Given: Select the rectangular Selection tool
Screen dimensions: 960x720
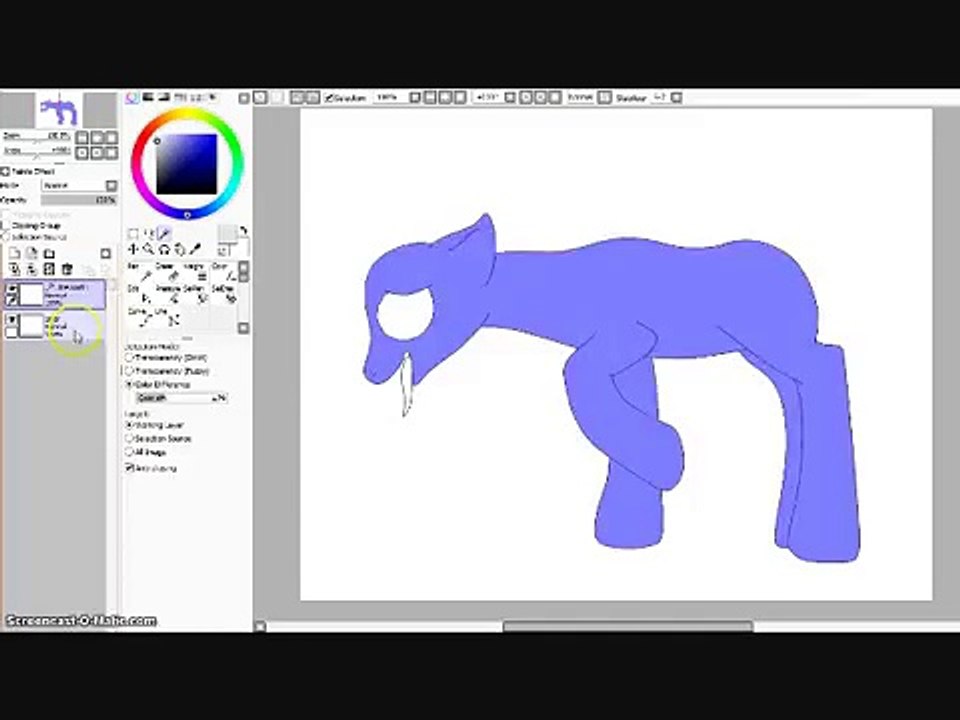Looking at the screenshot, I should point(133,233).
